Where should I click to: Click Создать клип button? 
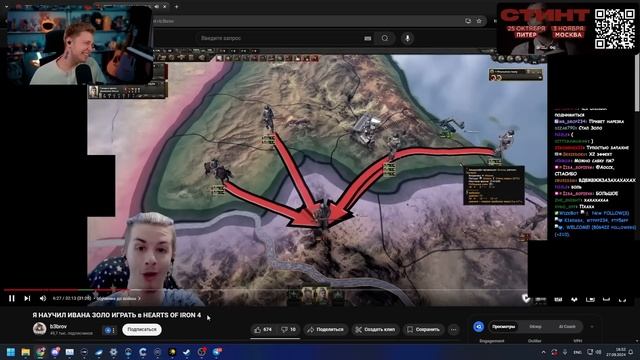[x=376, y=329]
